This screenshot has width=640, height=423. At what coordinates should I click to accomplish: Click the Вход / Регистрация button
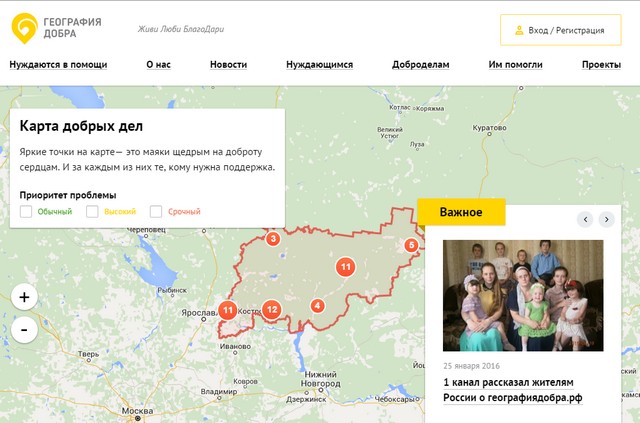pyautogui.click(x=561, y=30)
